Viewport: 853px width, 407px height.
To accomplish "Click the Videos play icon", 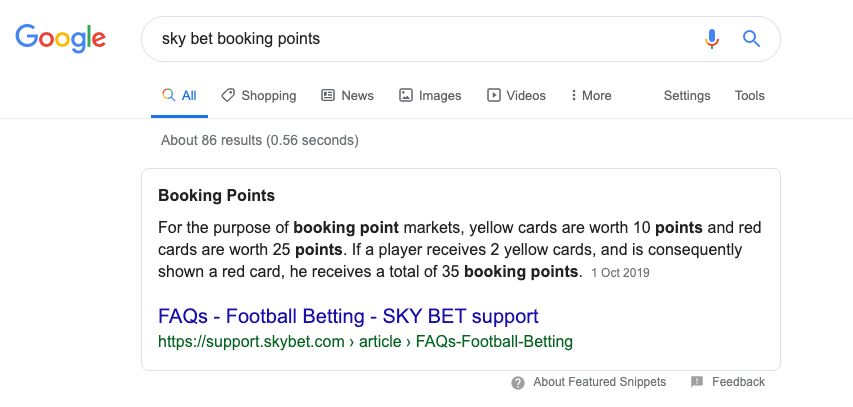I will (x=493, y=95).
